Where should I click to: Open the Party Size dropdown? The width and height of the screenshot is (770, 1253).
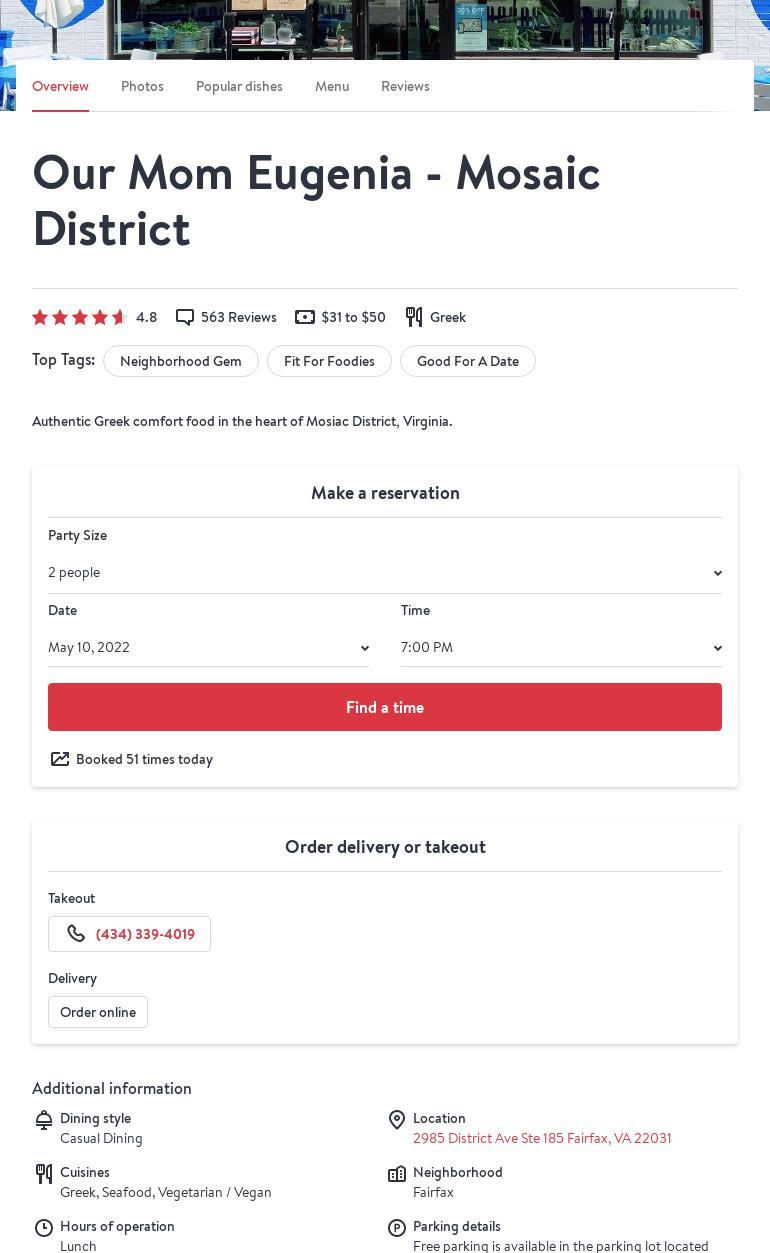click(385, 573)
